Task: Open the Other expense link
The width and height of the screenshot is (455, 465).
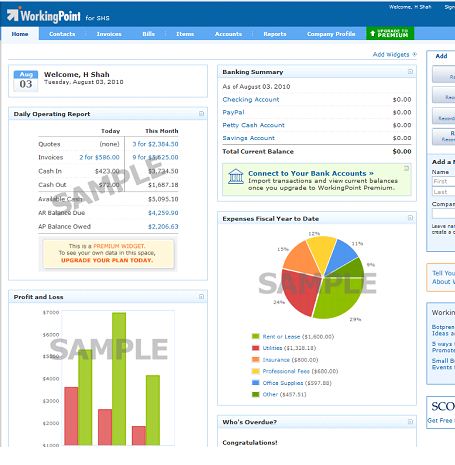Action: tap(270, 394)
